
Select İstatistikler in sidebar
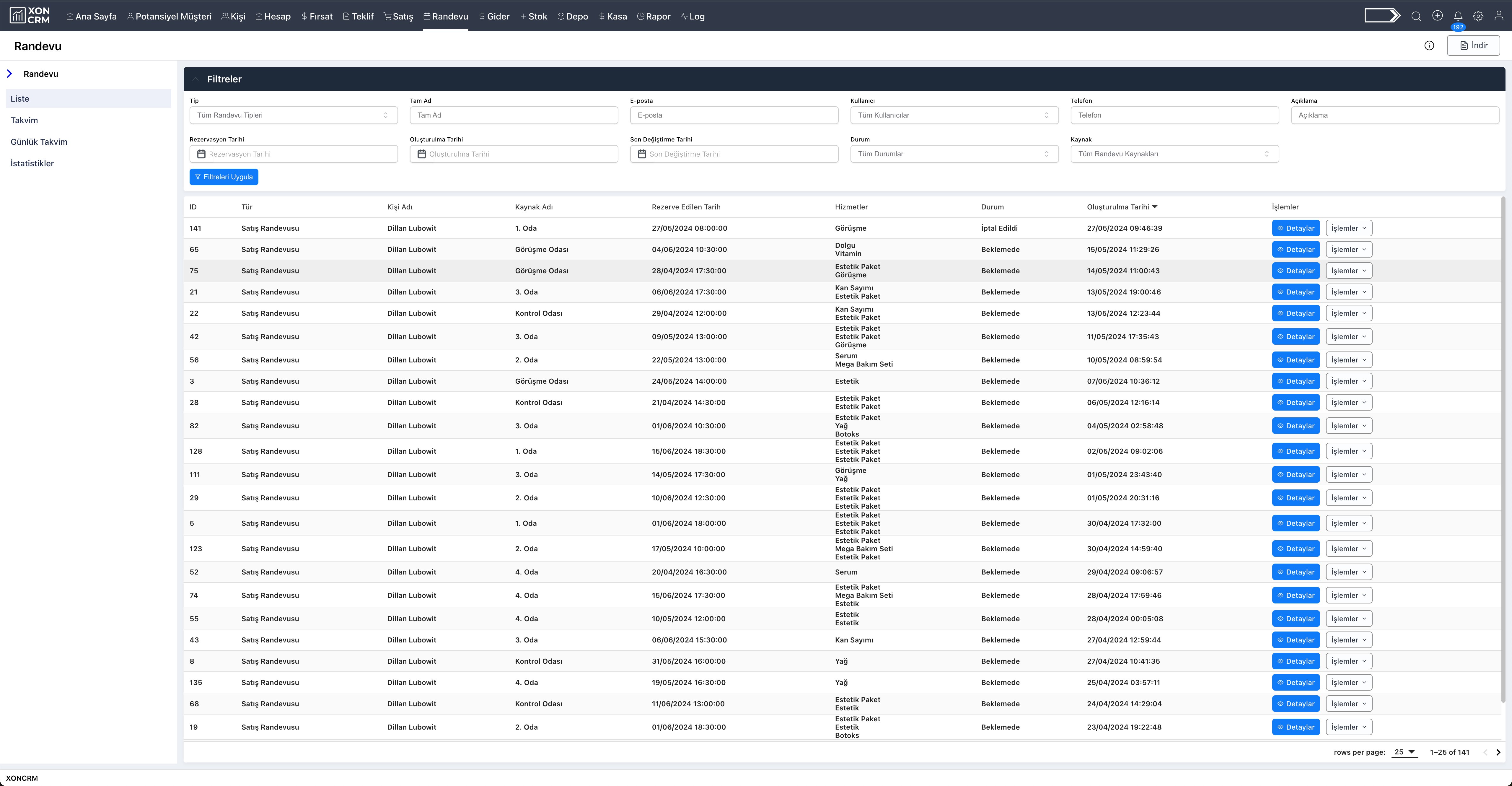pos(32,163)
